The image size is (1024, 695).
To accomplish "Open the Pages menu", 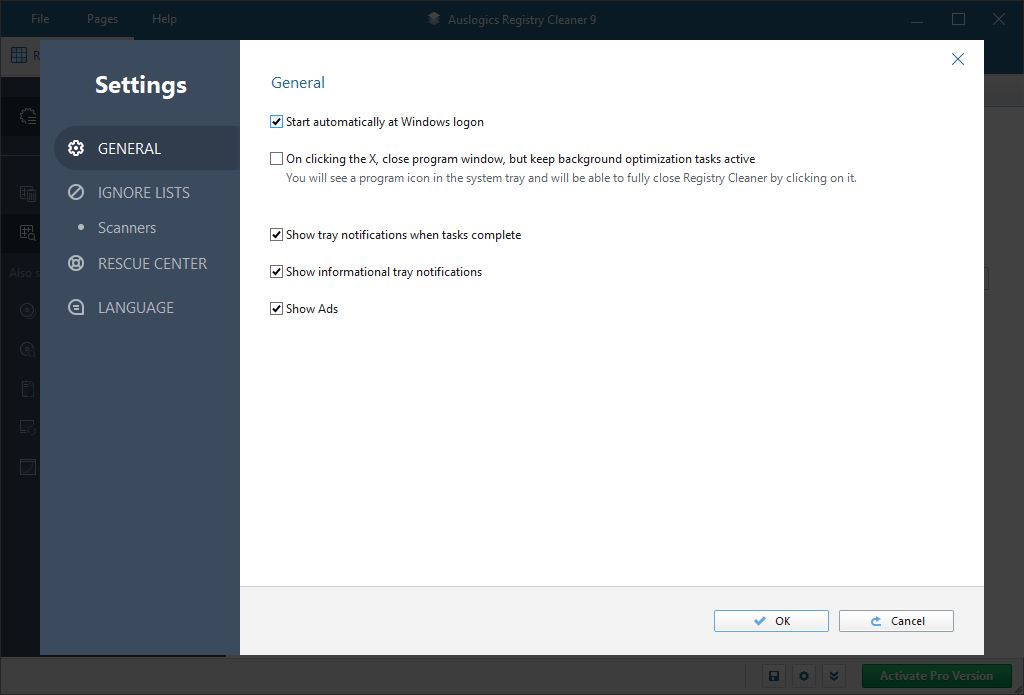I will [x=103, y=19].
